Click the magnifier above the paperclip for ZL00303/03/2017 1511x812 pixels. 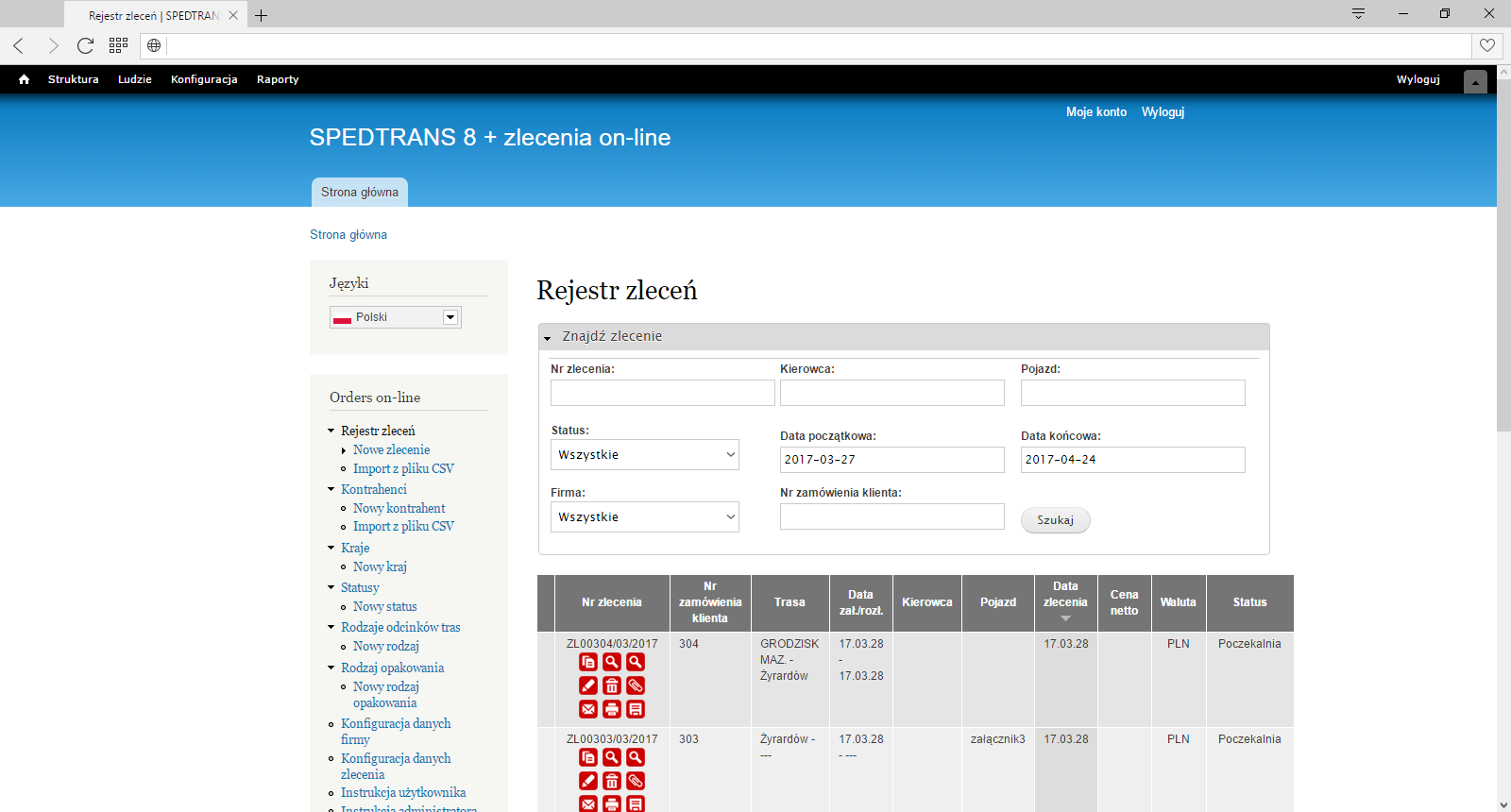[x=636, y=757]
